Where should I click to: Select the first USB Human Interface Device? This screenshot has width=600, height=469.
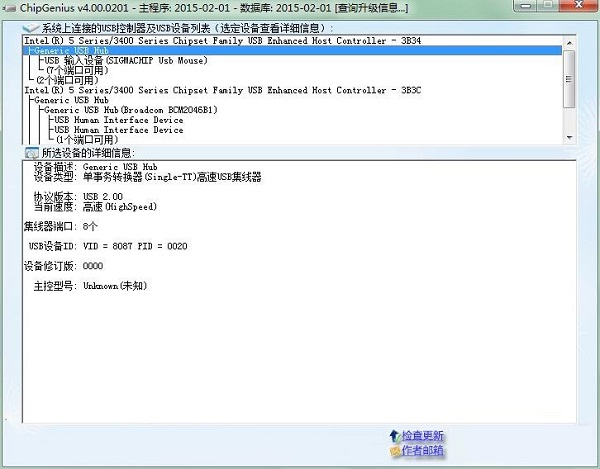[118, 120]
